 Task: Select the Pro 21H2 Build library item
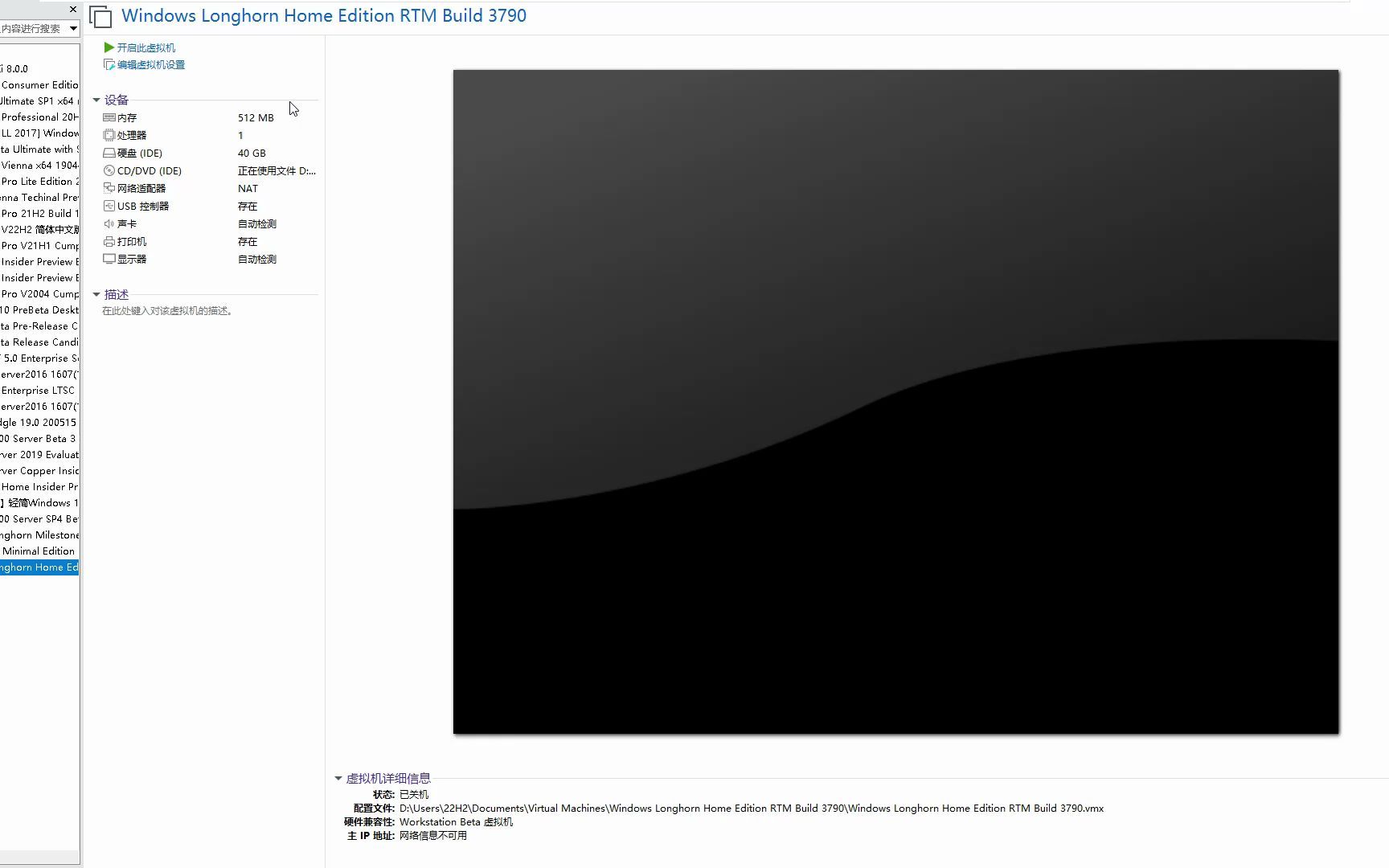point(39,214)
